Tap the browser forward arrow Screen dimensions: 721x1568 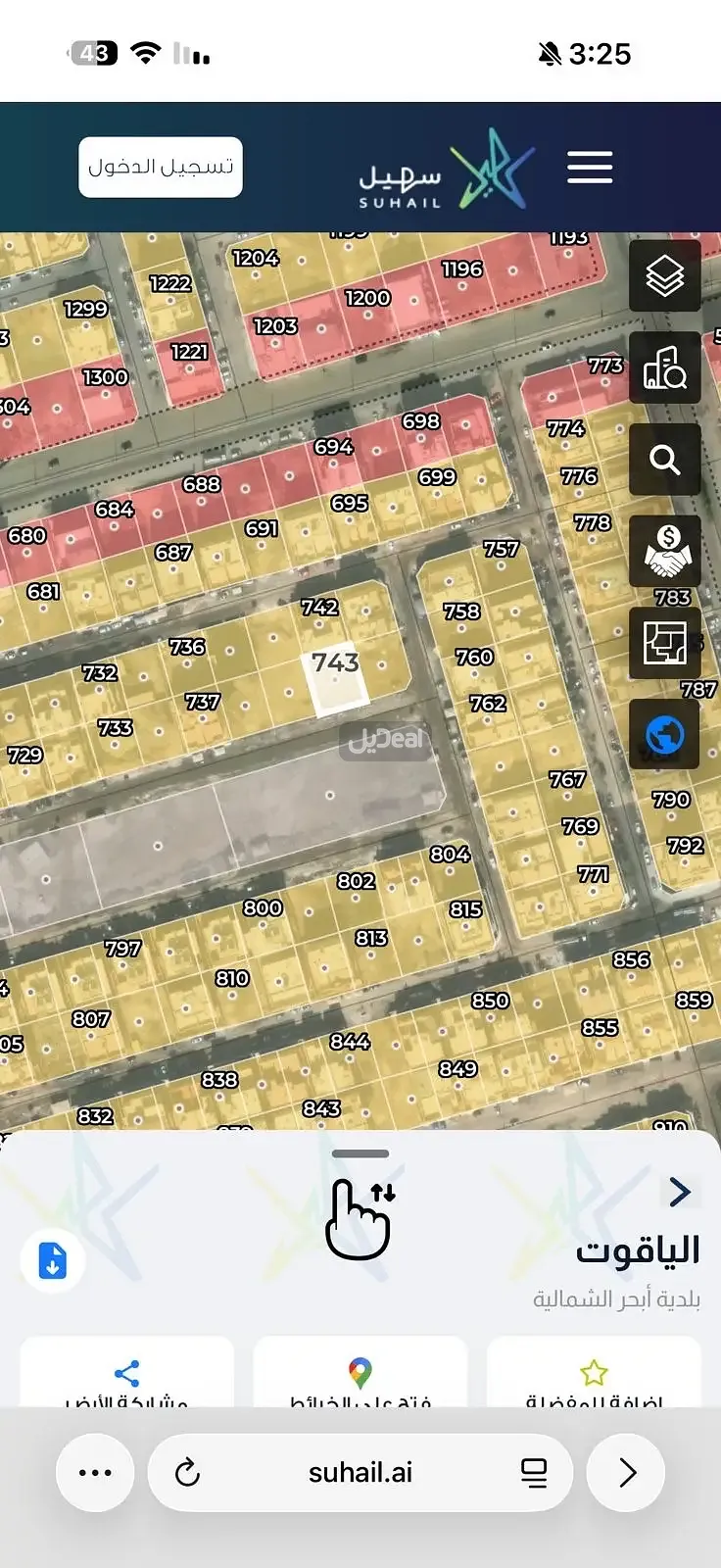click(627, 1472)
